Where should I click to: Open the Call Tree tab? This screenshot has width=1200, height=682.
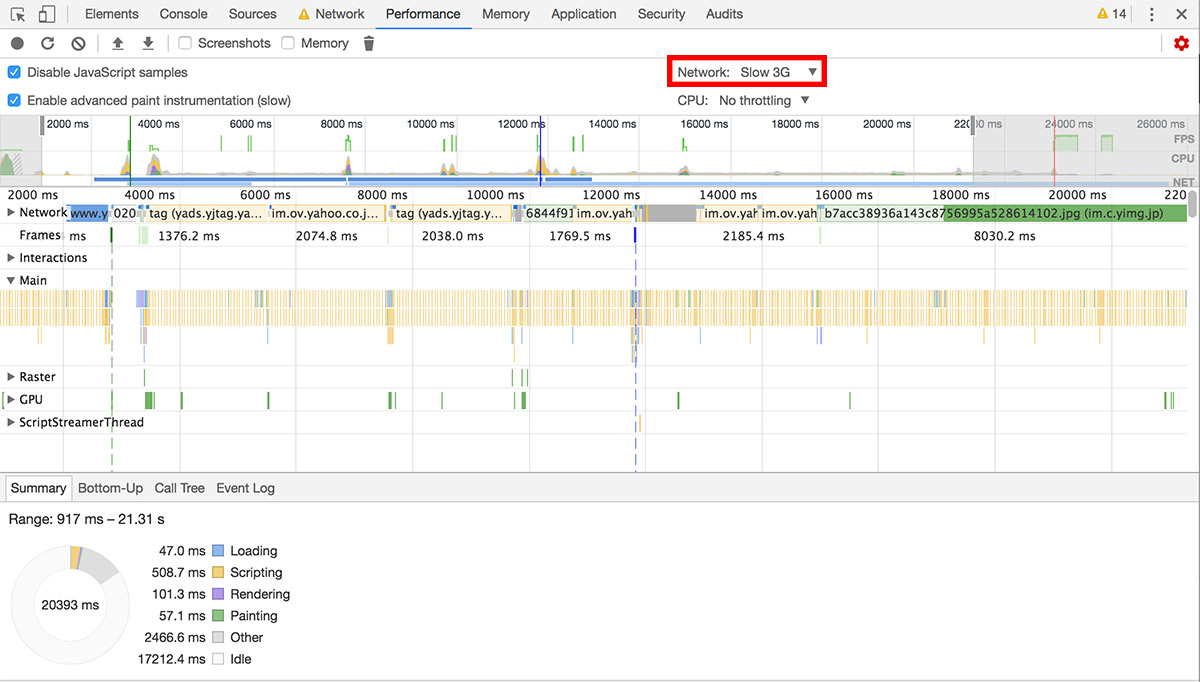pos(179,488)
